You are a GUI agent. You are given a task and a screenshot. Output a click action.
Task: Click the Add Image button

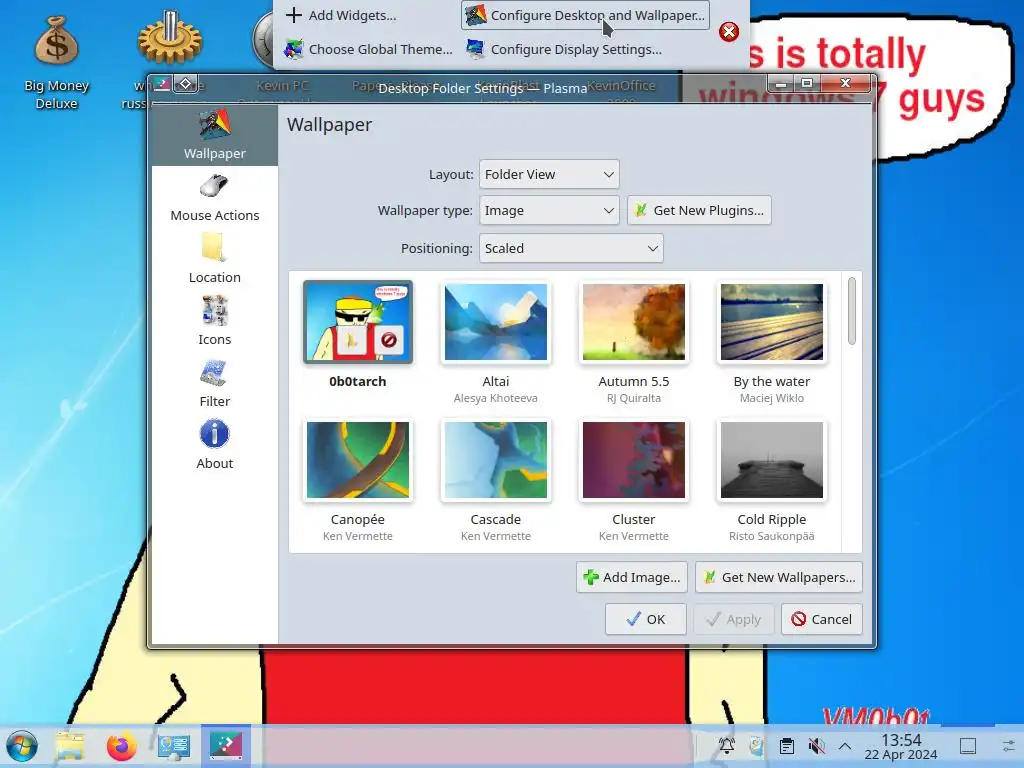point(632,577)
